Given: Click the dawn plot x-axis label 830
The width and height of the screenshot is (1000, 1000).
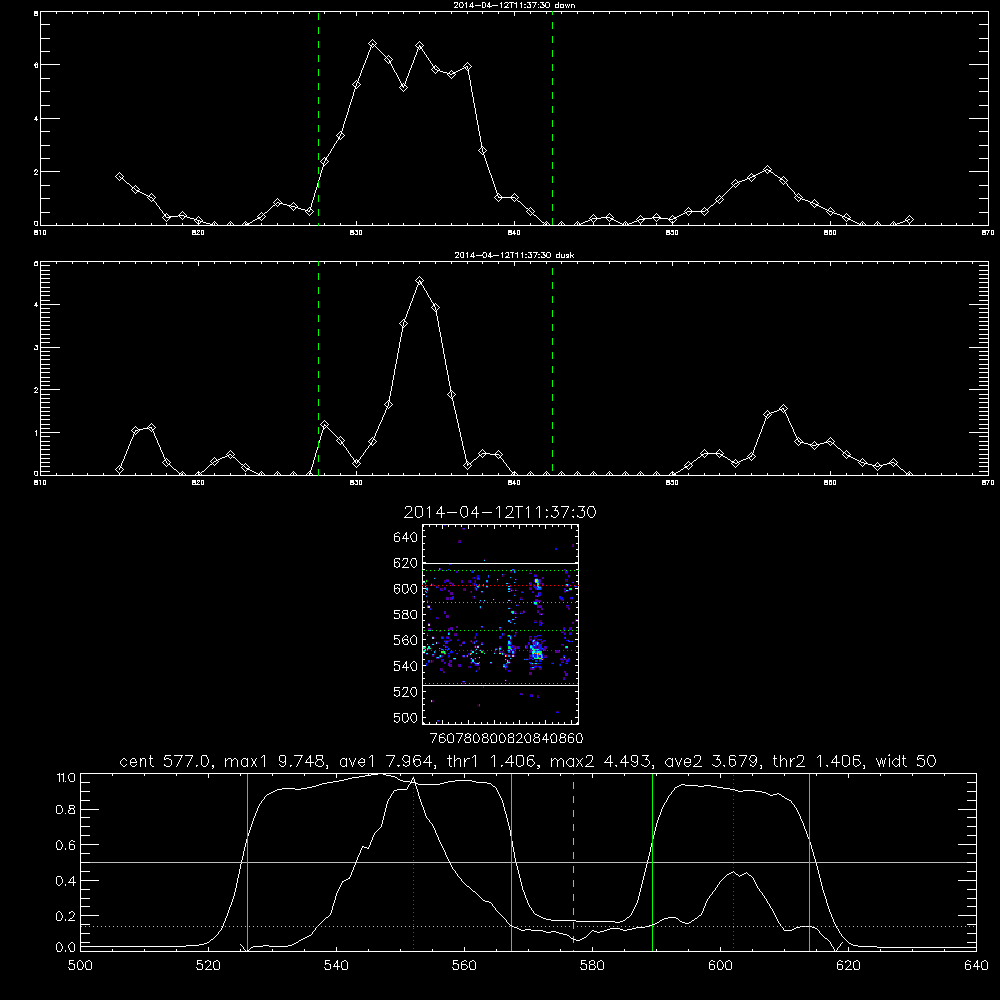Looking at the screenshot, I should click(356, 233).
